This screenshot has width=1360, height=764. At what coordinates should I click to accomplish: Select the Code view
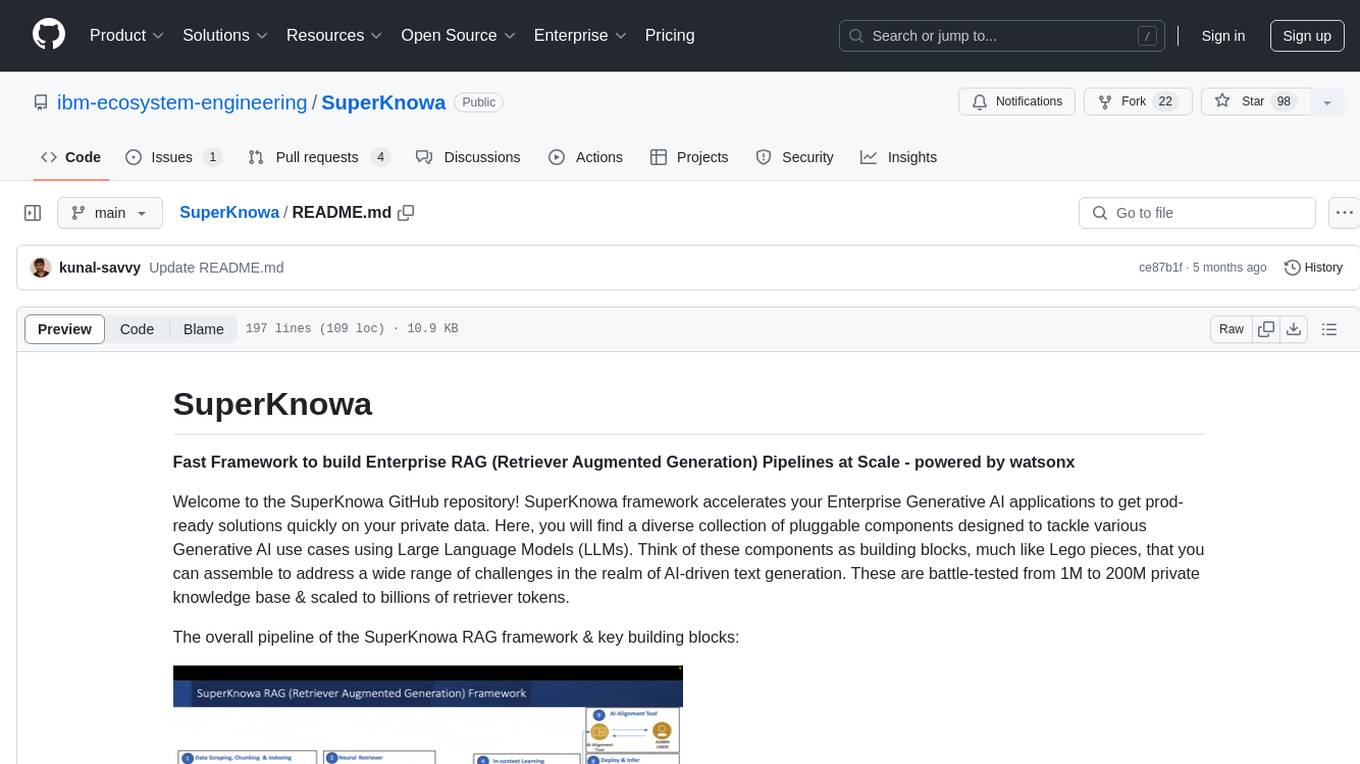pos(137,329)
